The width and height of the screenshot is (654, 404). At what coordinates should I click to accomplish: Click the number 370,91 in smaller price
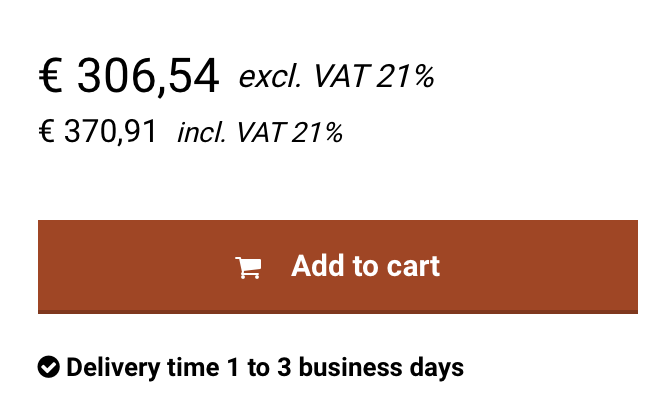pos(110,132)
